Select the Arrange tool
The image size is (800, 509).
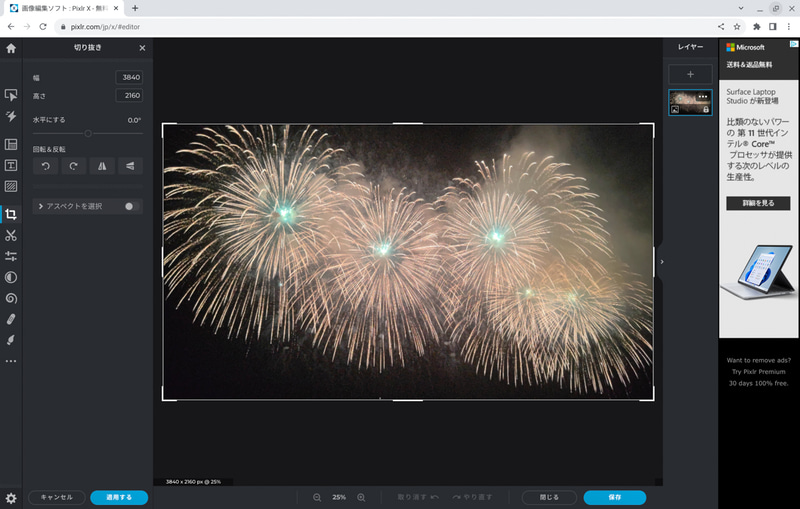[11, 95]
